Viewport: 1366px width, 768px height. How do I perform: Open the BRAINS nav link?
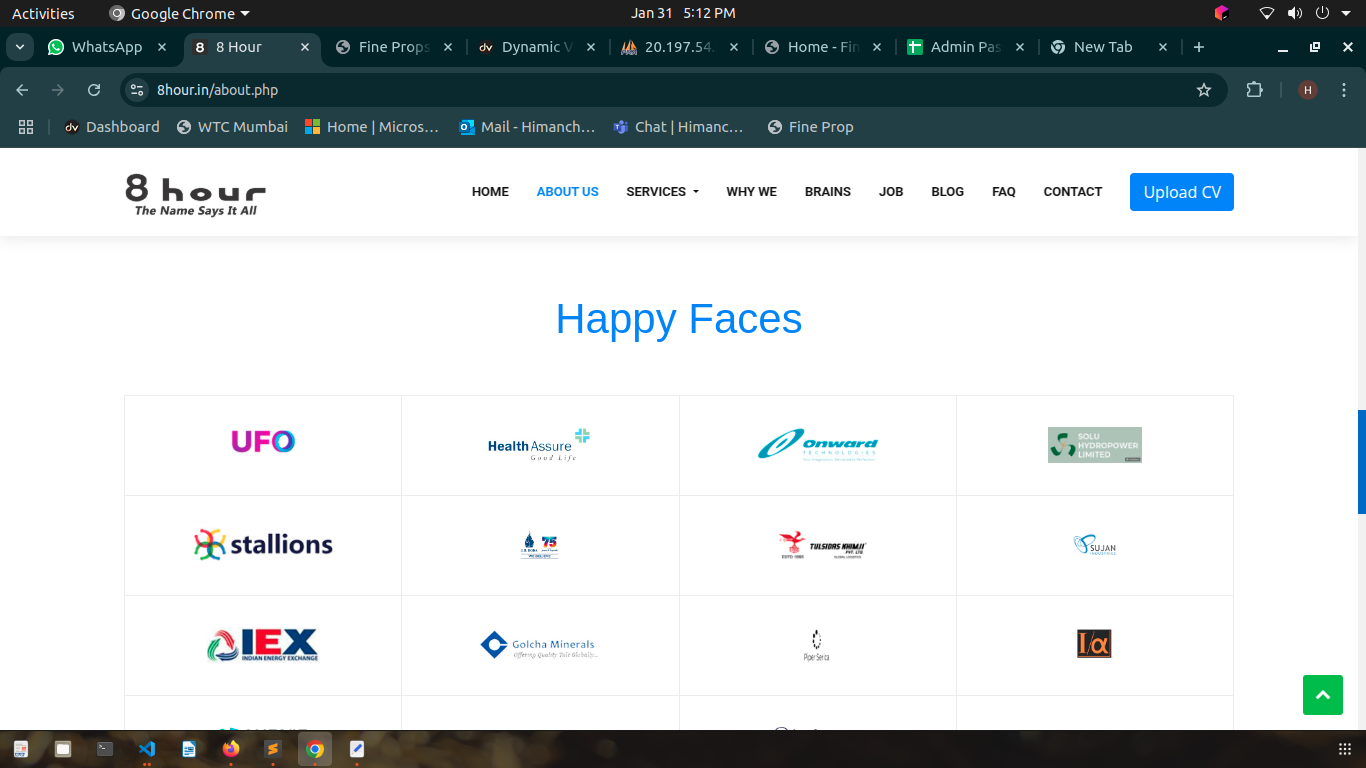tap(828, 192)
